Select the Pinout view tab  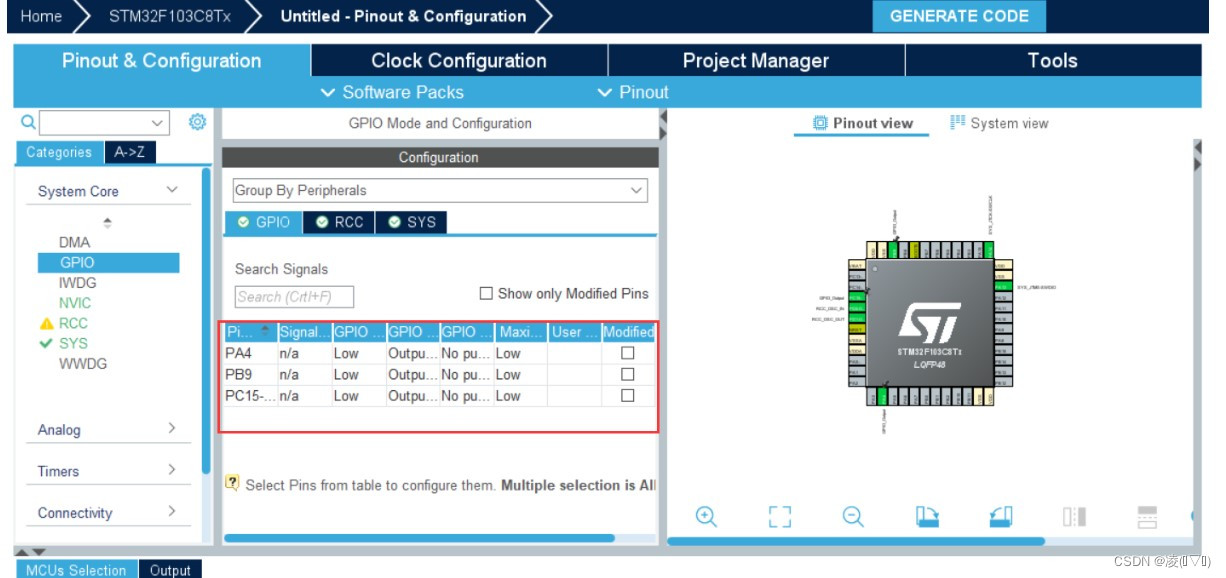[862, 123]
